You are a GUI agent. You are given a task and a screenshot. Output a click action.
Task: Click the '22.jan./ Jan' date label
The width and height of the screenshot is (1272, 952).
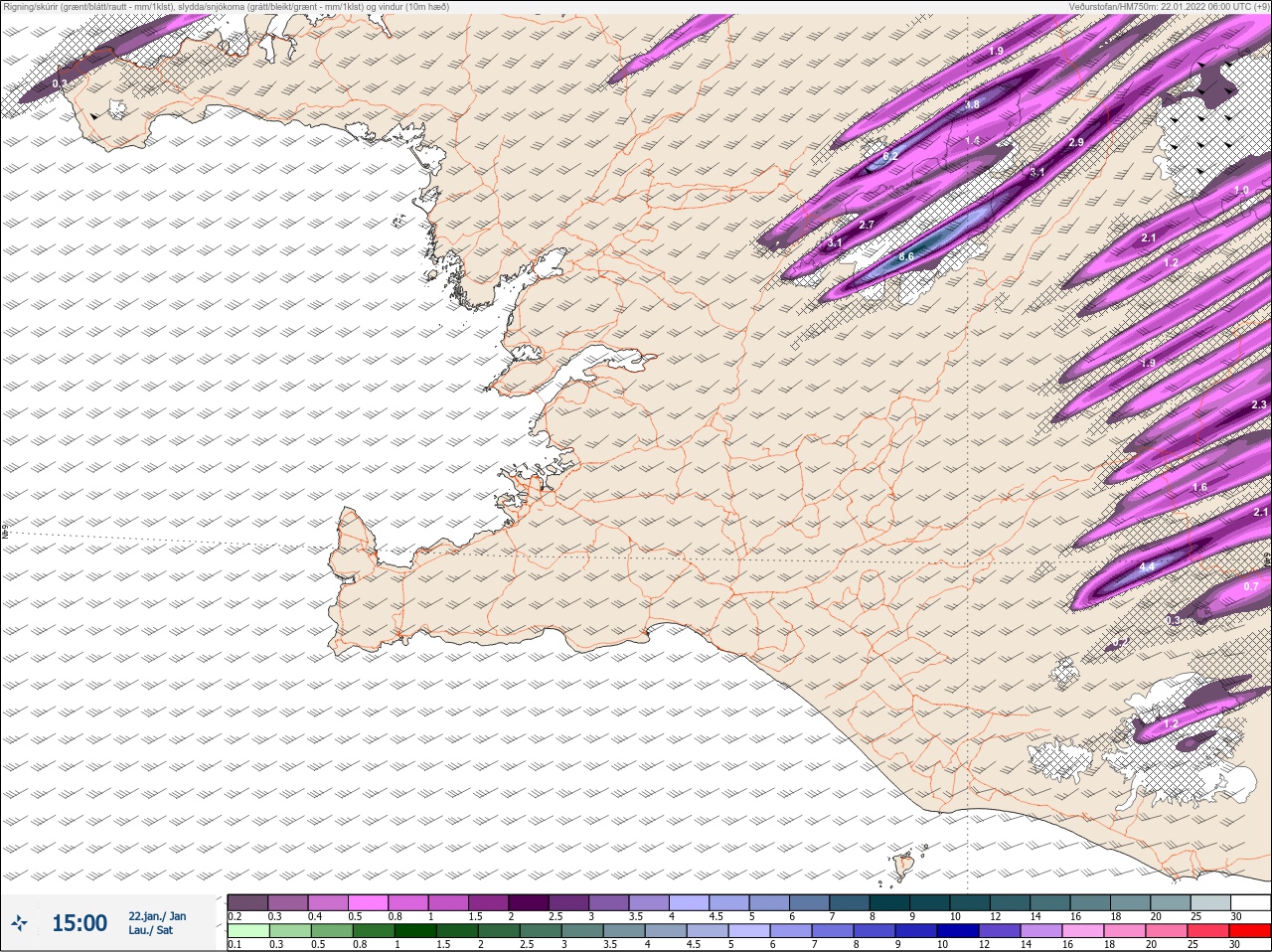(x=157, y=916)
